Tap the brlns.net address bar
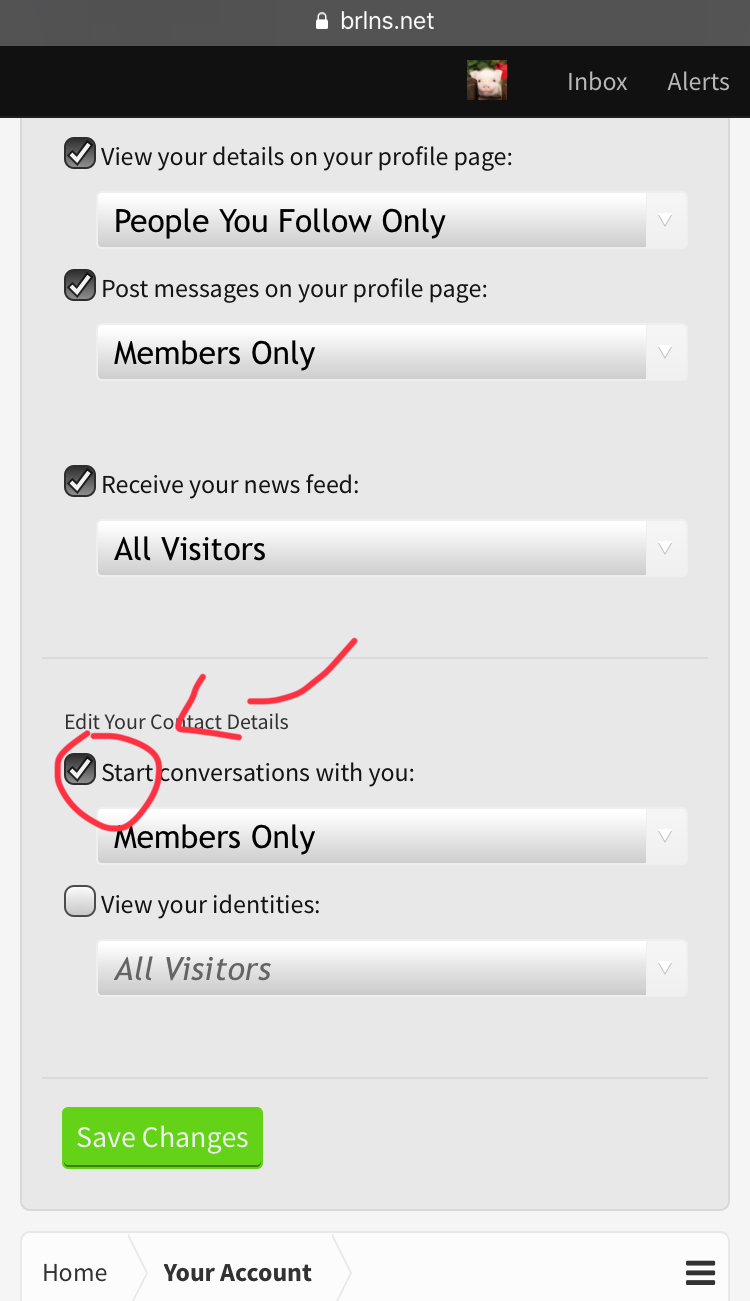The height and width of the screenshot is (1301, 750). tap(375, 21)
